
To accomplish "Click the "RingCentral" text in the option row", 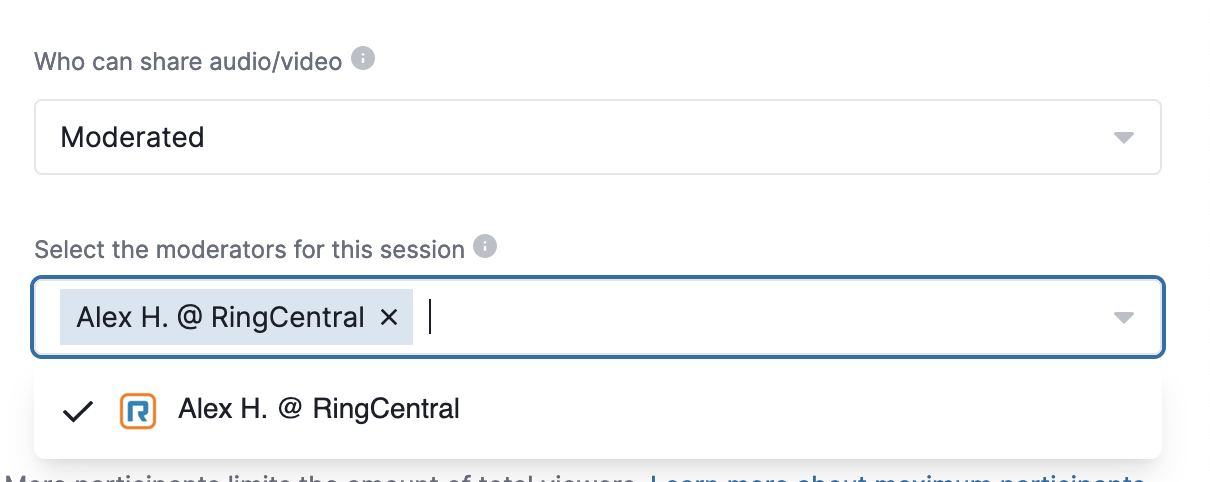I will point(386,408).
